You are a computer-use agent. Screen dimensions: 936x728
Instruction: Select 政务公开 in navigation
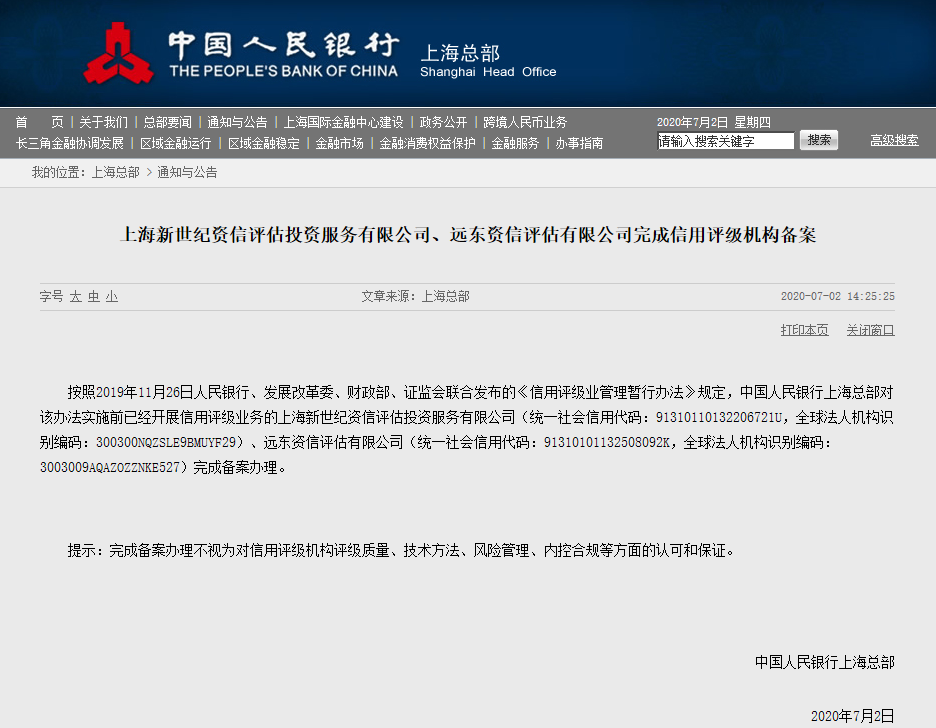pos(443,122)
